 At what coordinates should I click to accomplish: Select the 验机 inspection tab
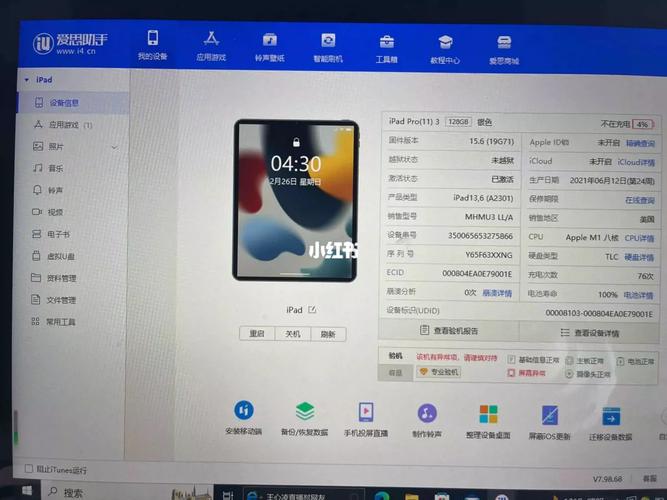[395, 356]
